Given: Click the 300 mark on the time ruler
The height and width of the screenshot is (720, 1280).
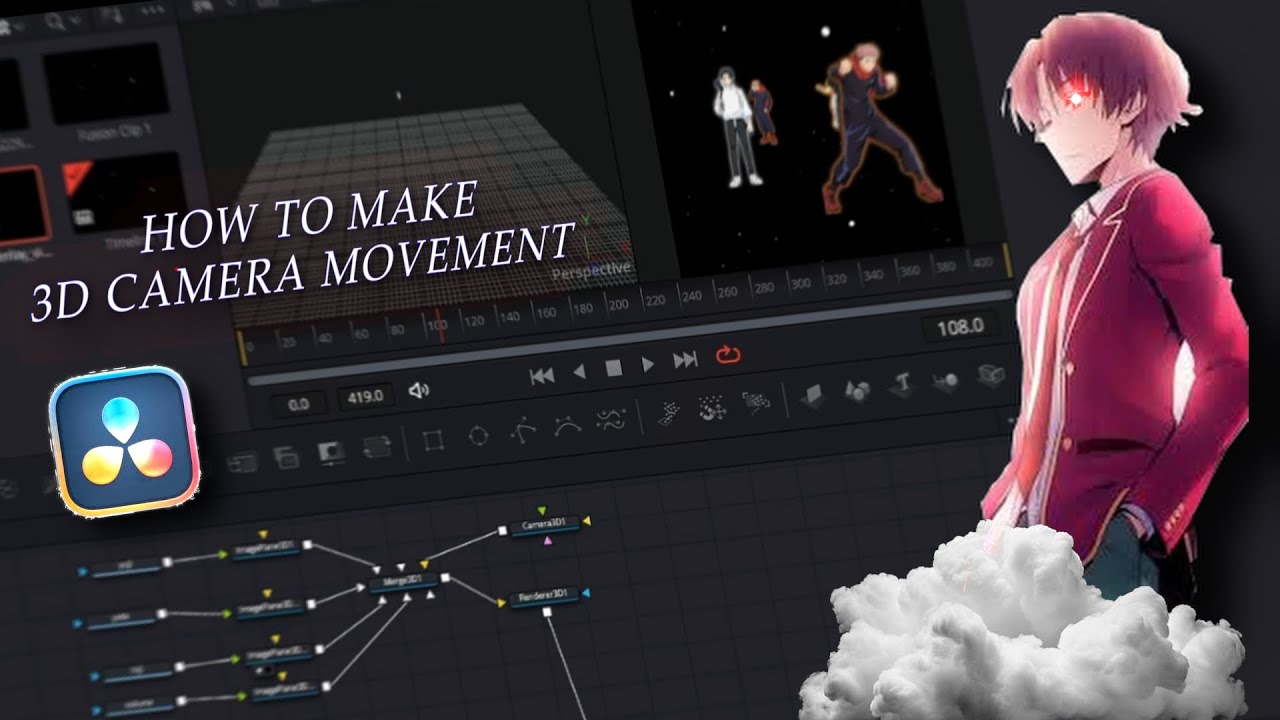Looking at the screenshot, I should (x=800, y=283).
